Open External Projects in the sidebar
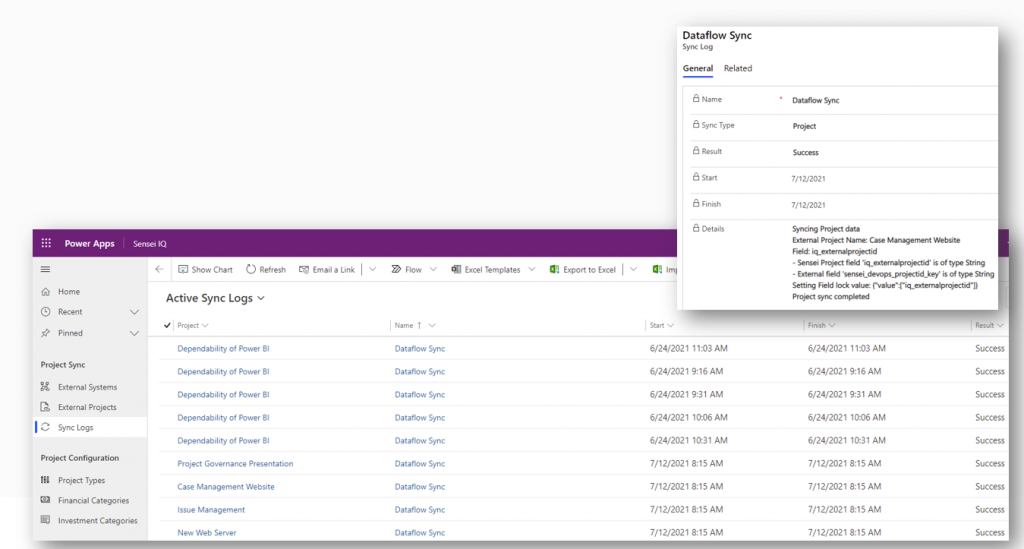This screenshot has width=1024, height=549. [87, 407]
